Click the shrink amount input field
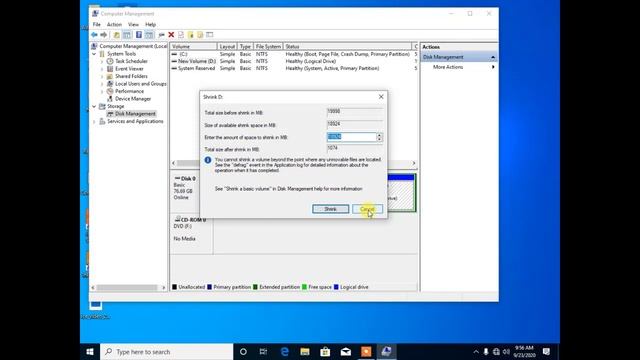 (351, 137)
